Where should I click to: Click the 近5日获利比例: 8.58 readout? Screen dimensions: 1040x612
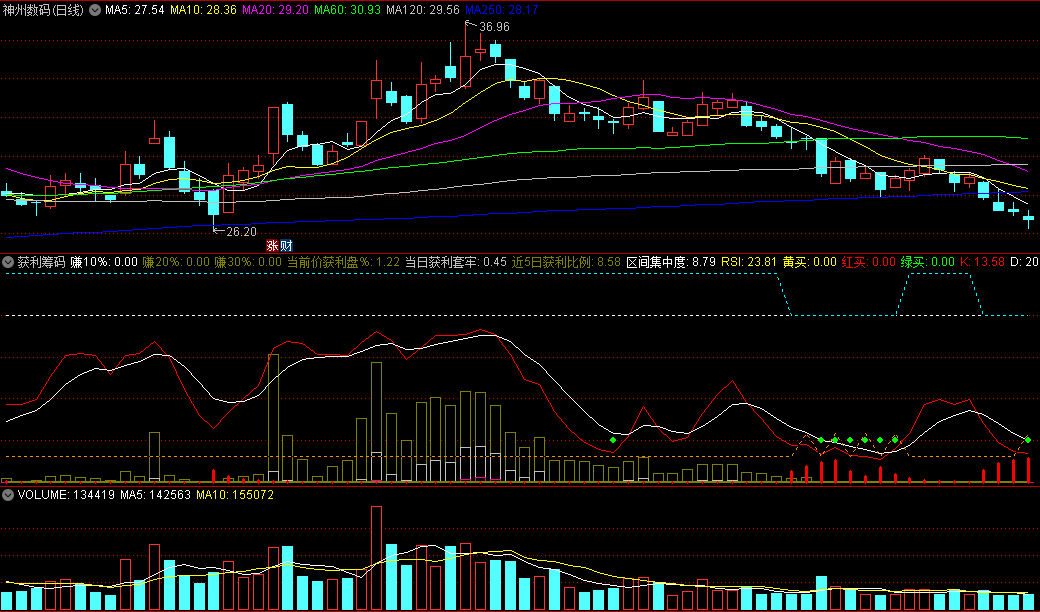(x=567, y=261)
